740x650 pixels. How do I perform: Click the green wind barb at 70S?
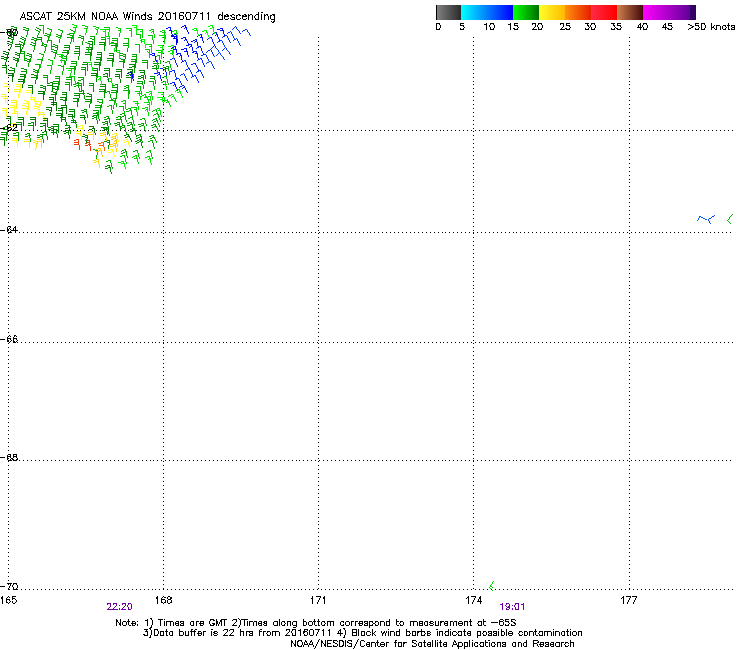pyautogui.click(x=491, y=586)
